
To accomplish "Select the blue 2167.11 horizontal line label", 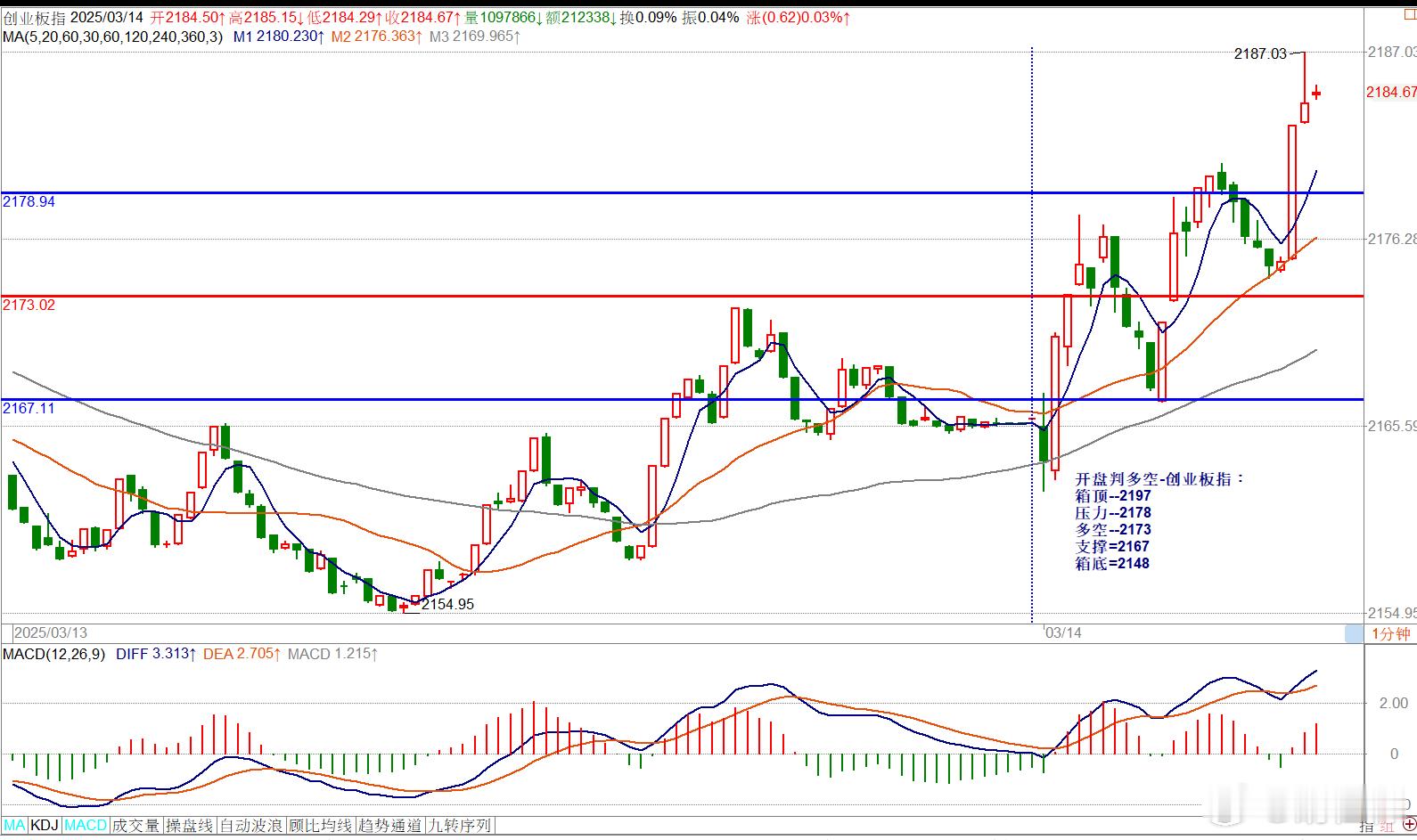I will click(29, 408).
